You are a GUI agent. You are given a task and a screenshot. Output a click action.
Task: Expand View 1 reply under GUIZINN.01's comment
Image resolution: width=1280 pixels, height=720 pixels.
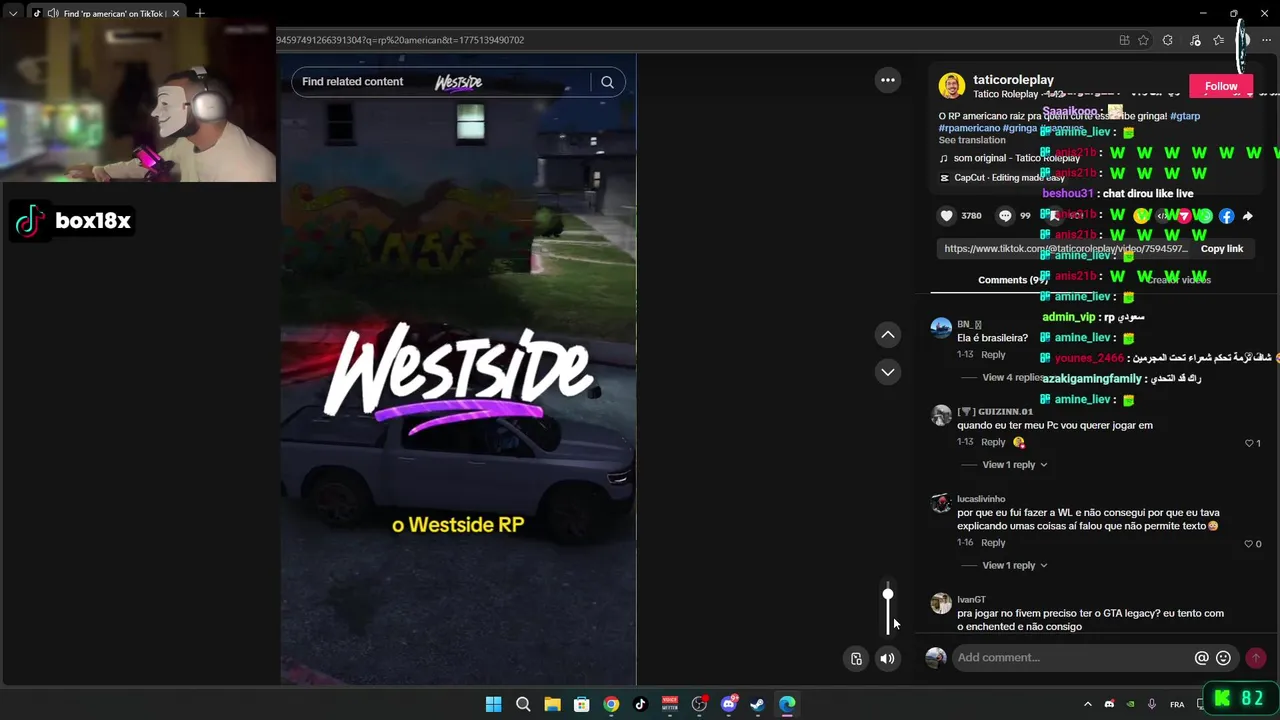point(1014,465)
